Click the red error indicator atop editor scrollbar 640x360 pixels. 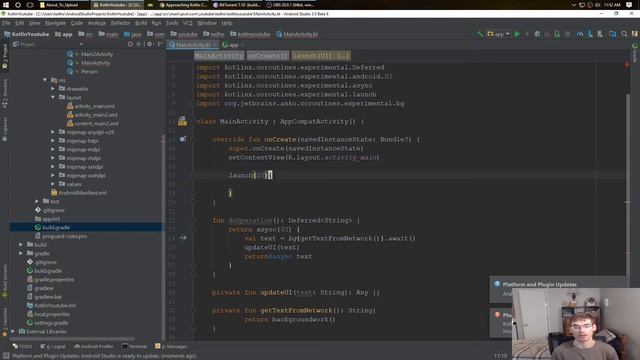pos(627,65)
